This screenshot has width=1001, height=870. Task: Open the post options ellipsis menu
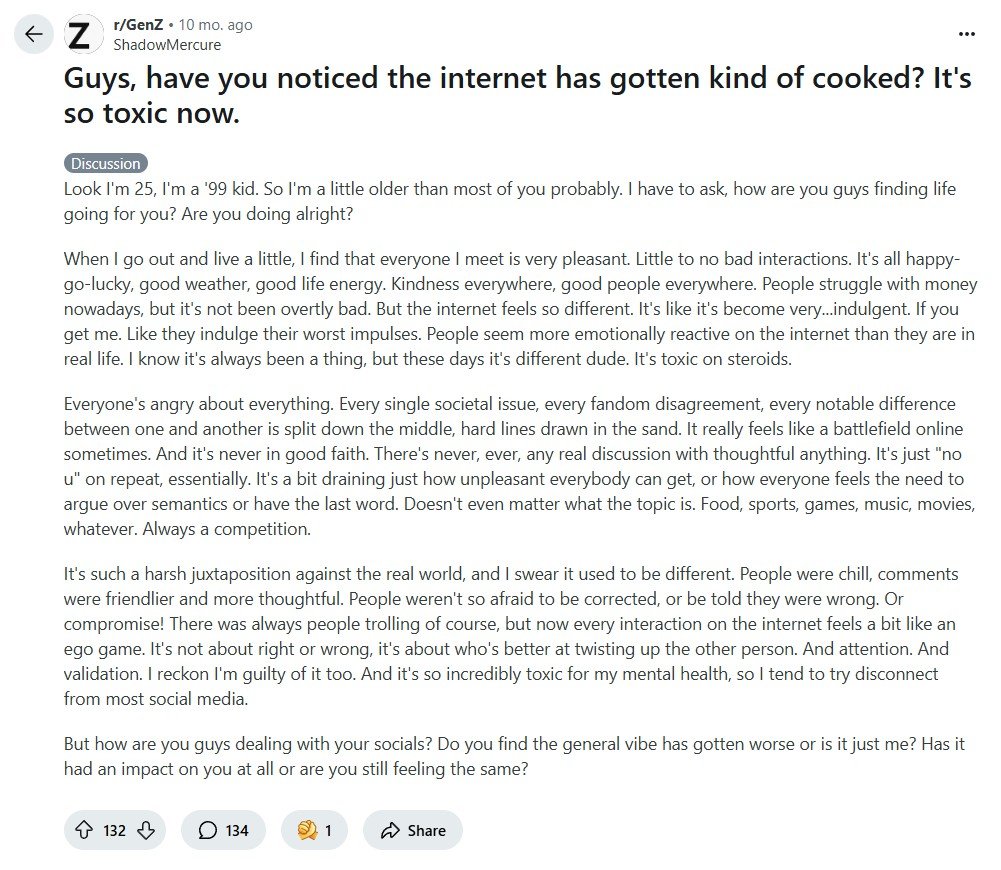(967, 34)
